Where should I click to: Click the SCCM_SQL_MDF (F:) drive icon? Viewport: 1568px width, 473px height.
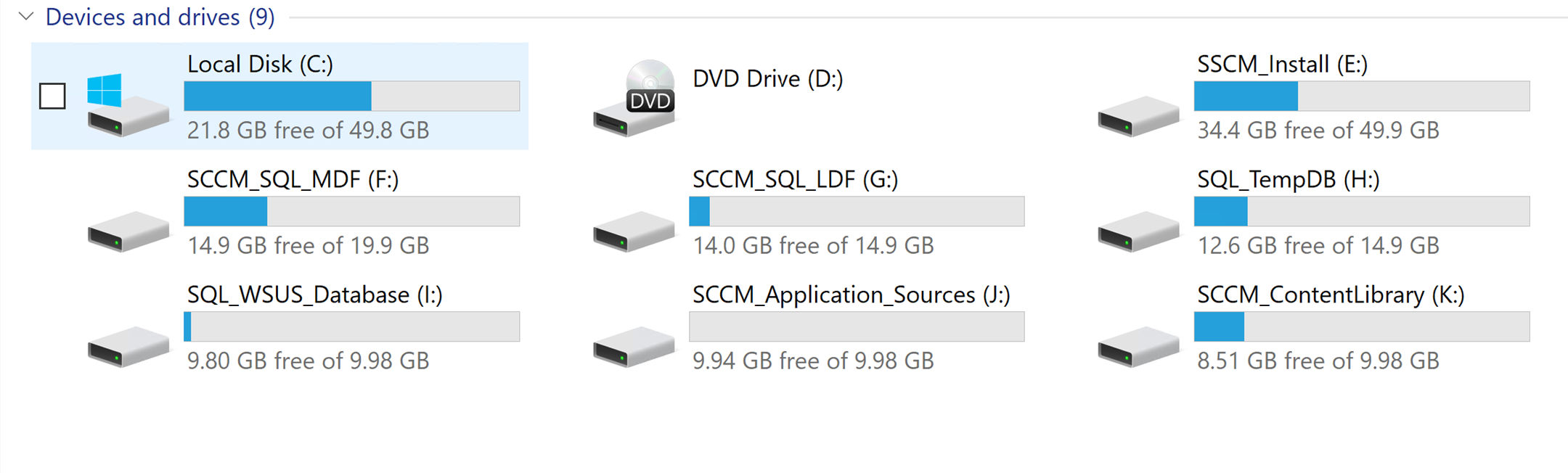pos(128,231)
